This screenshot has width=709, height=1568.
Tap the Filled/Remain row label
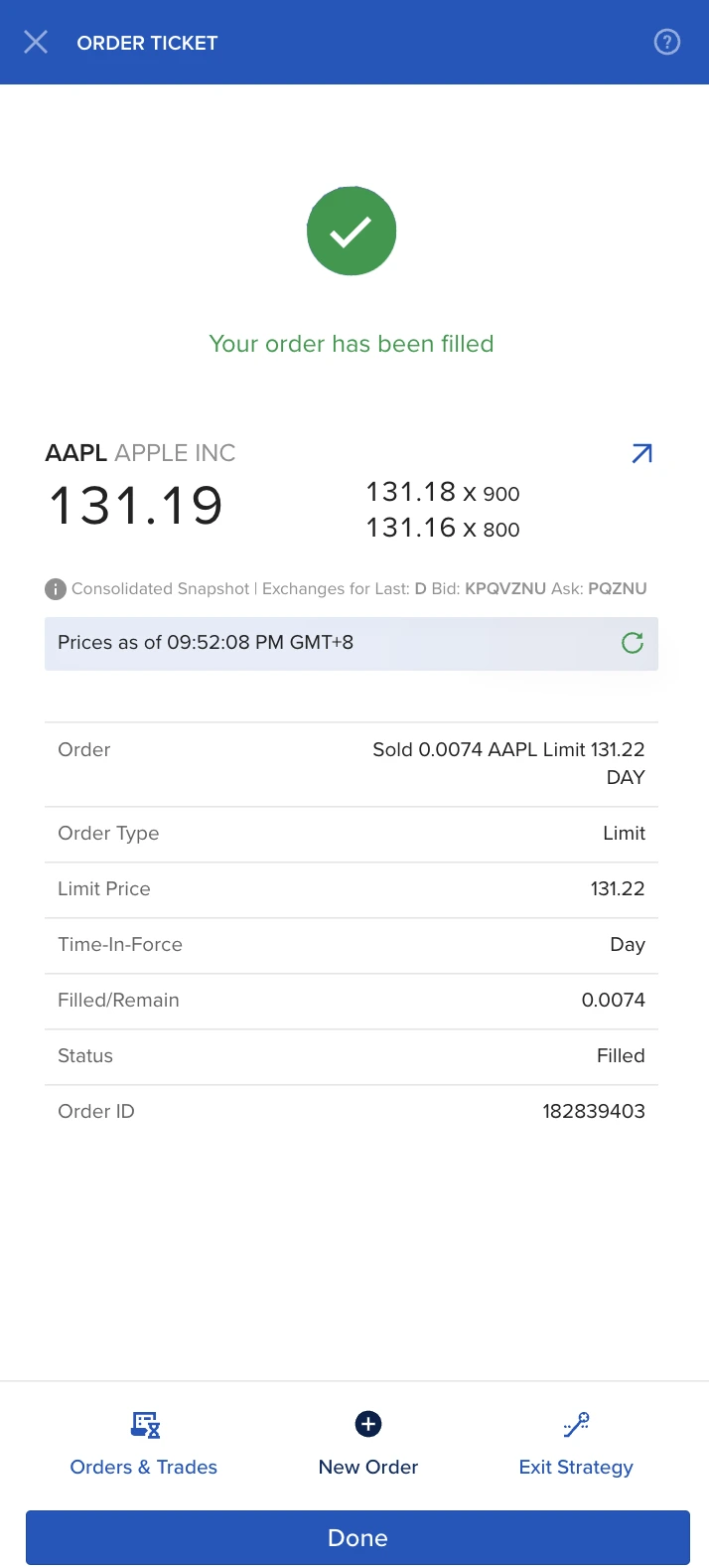point(118,1001)
